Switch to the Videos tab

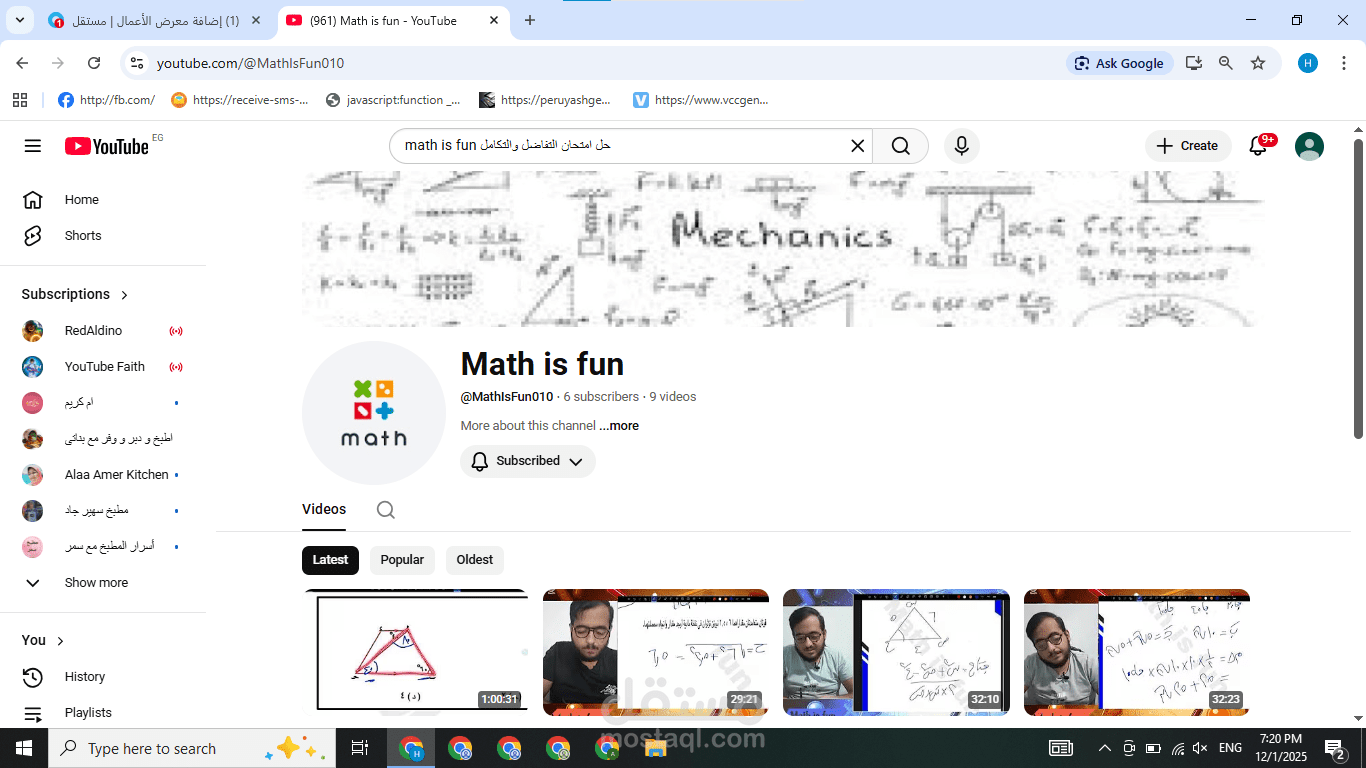[x=324, y=510]
